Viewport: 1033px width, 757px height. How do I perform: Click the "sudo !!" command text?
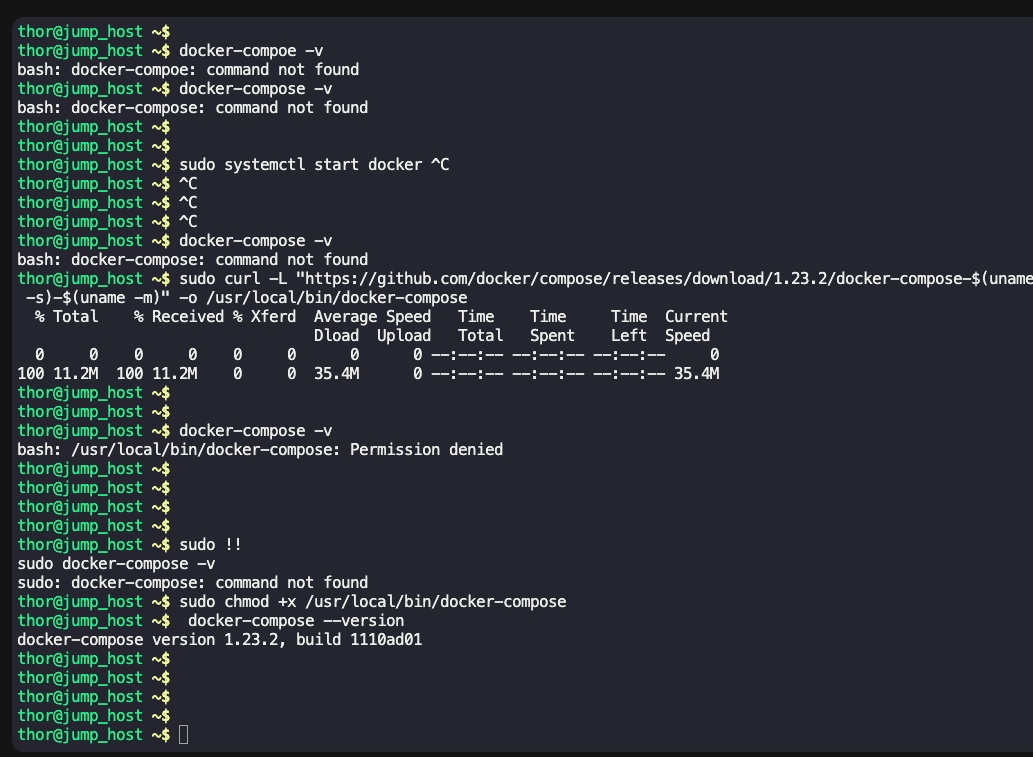pyautogui.click(x=210, y=545)
